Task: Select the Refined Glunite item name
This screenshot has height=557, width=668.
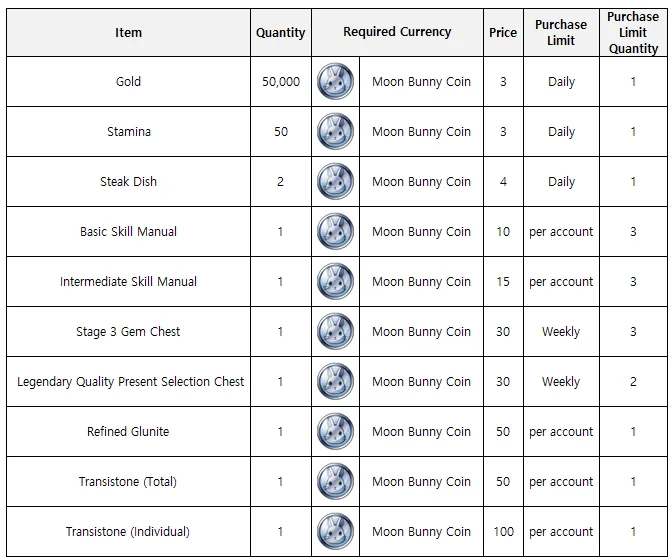Action: coord(128,432)
